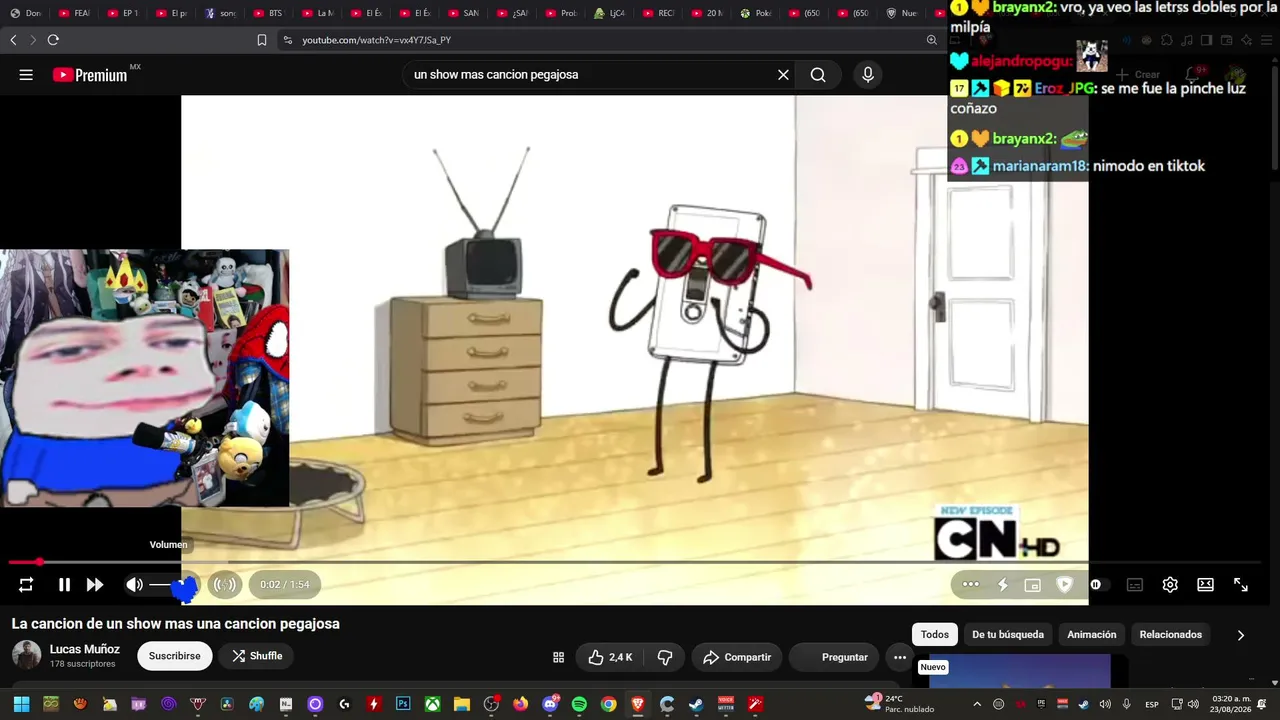The height and width of the screenshot is (720, 1280).
Task: Open the player three-dots more options
Action: click(971, 585)
